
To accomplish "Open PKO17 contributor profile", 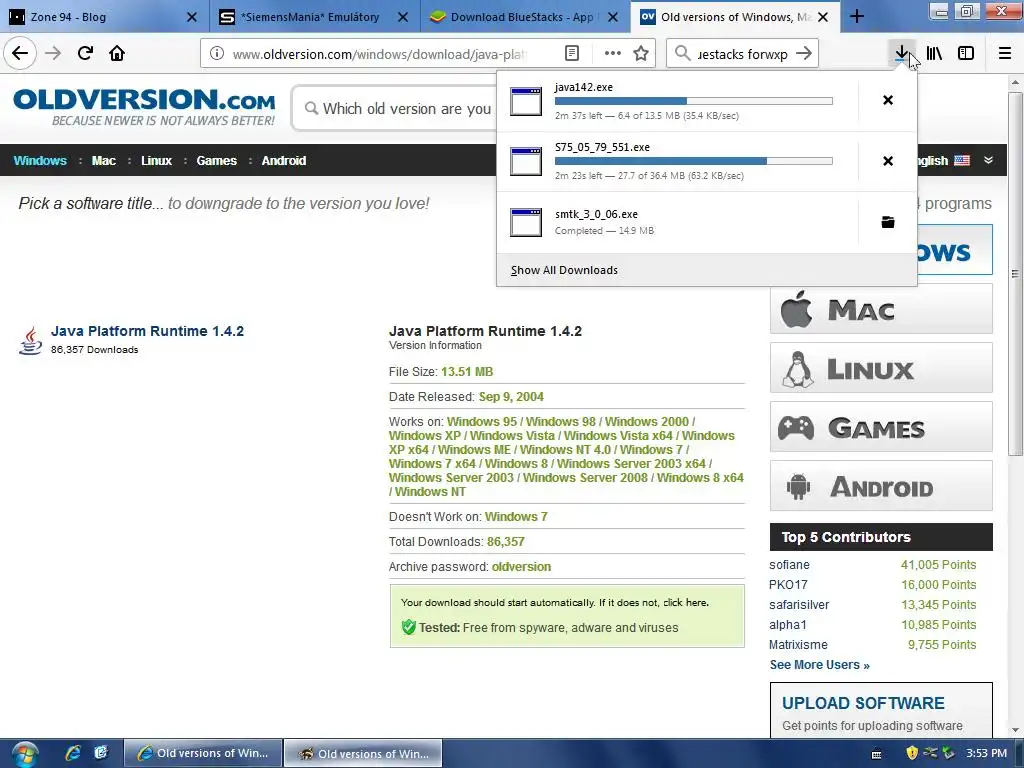I will point(788,584).
